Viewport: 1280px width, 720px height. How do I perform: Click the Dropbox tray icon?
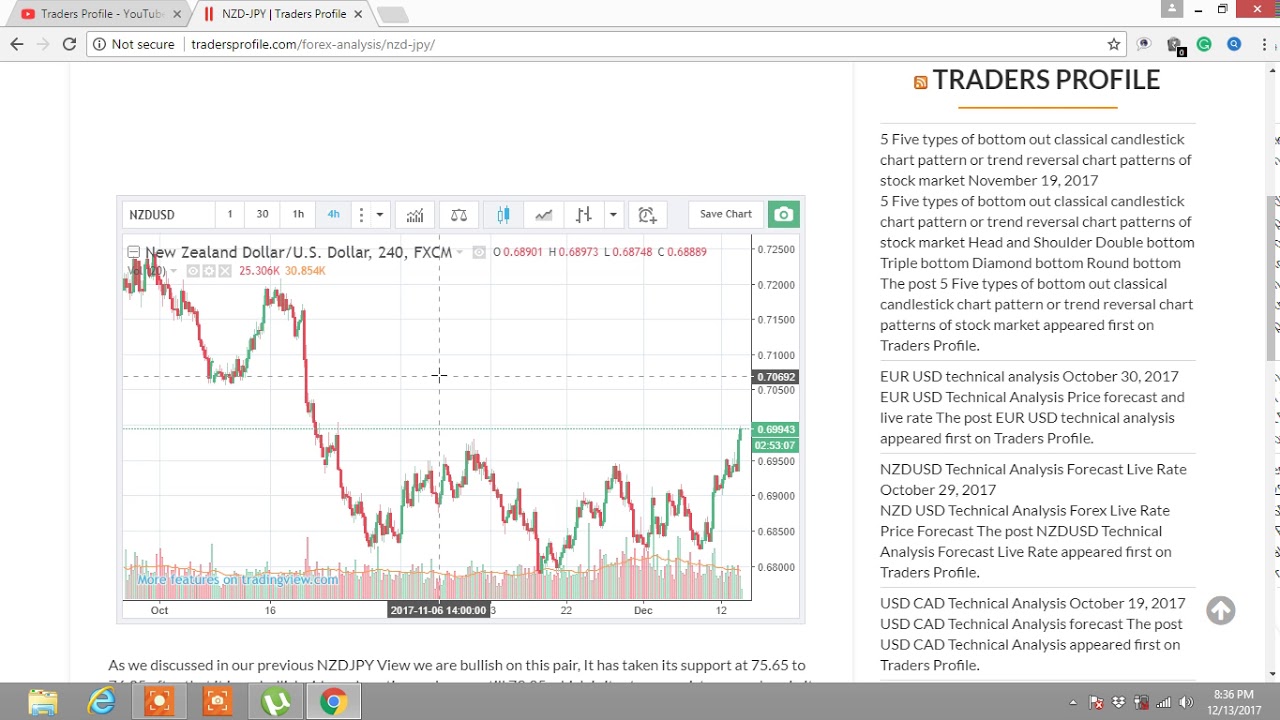pyautogui.click(x=1118, y=702)
